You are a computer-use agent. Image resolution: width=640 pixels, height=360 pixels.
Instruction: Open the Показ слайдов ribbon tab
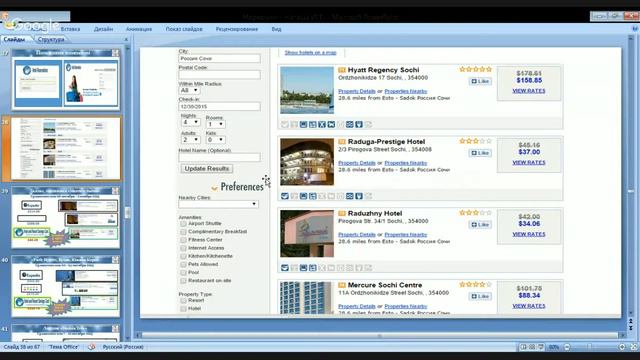(x=184, y=29)
